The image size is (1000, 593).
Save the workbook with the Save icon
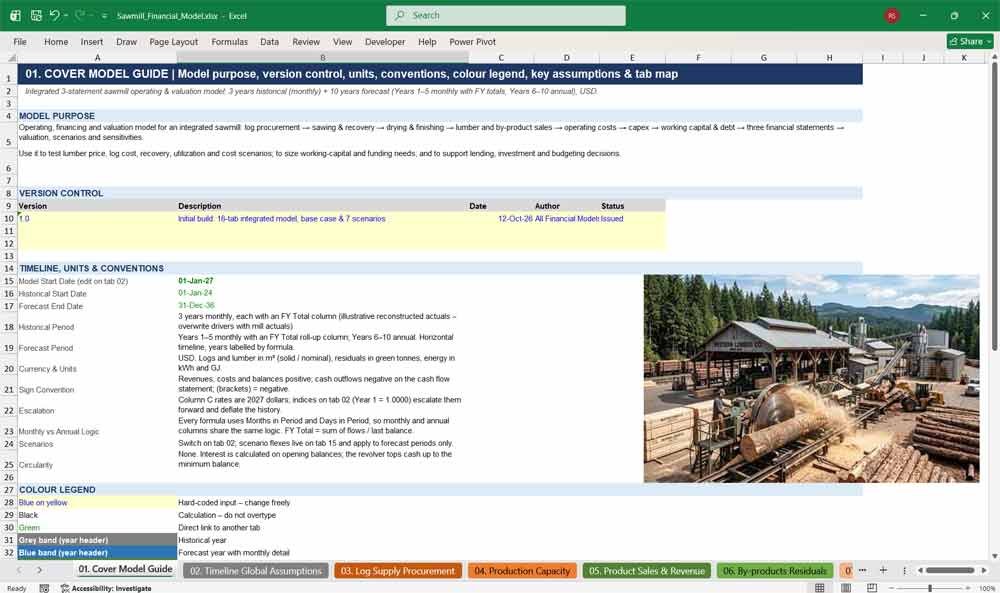tap(36, 15)
